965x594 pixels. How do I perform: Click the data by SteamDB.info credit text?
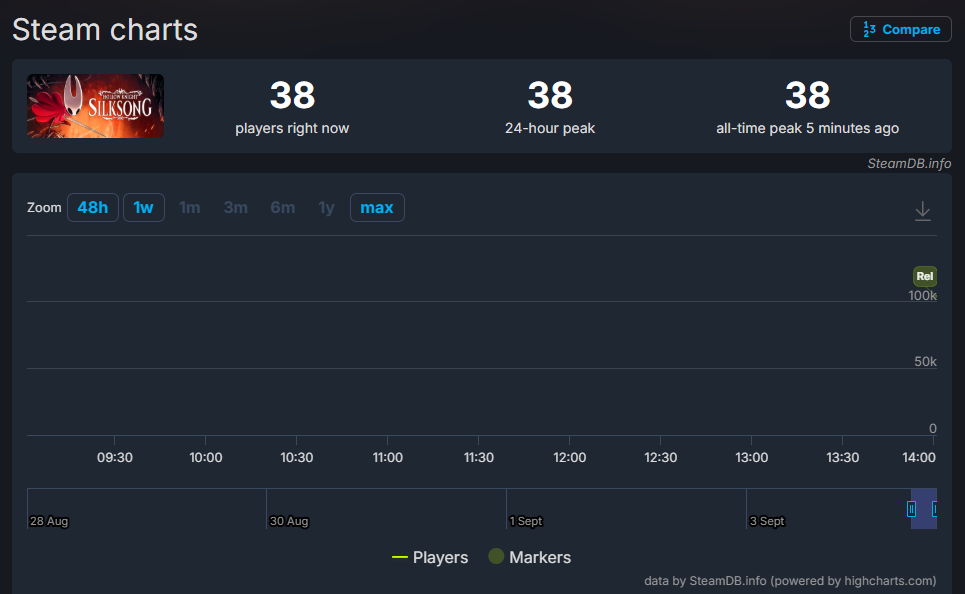coord(790,580)
